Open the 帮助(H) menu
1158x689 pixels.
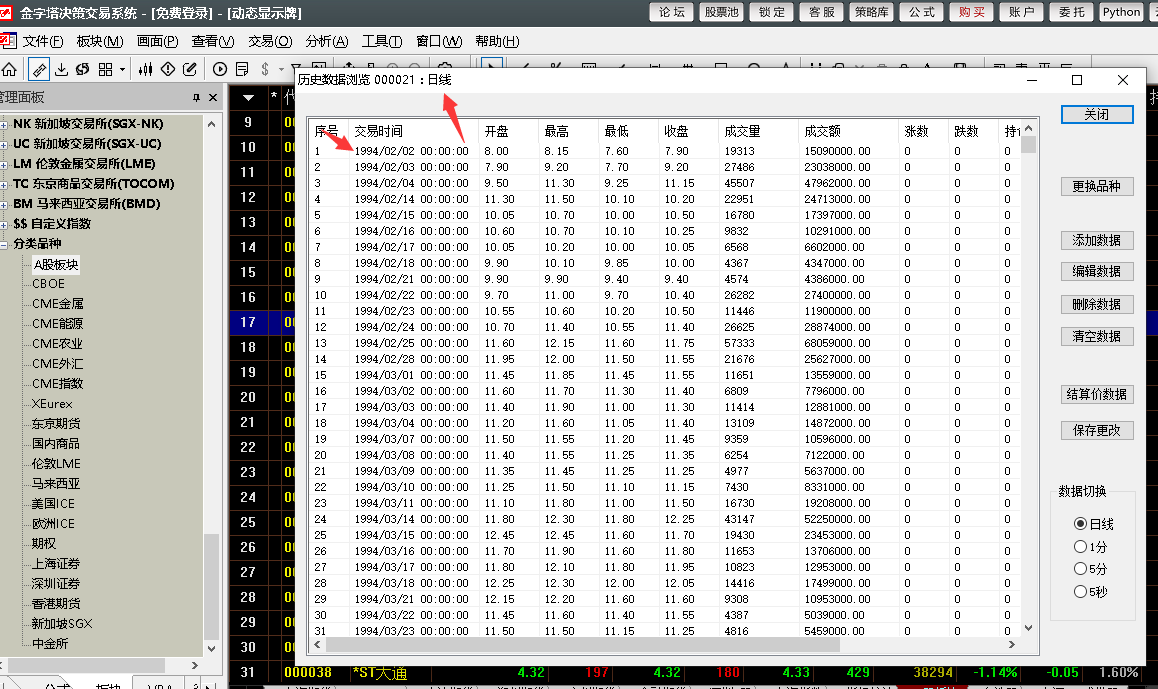(497, 41)
